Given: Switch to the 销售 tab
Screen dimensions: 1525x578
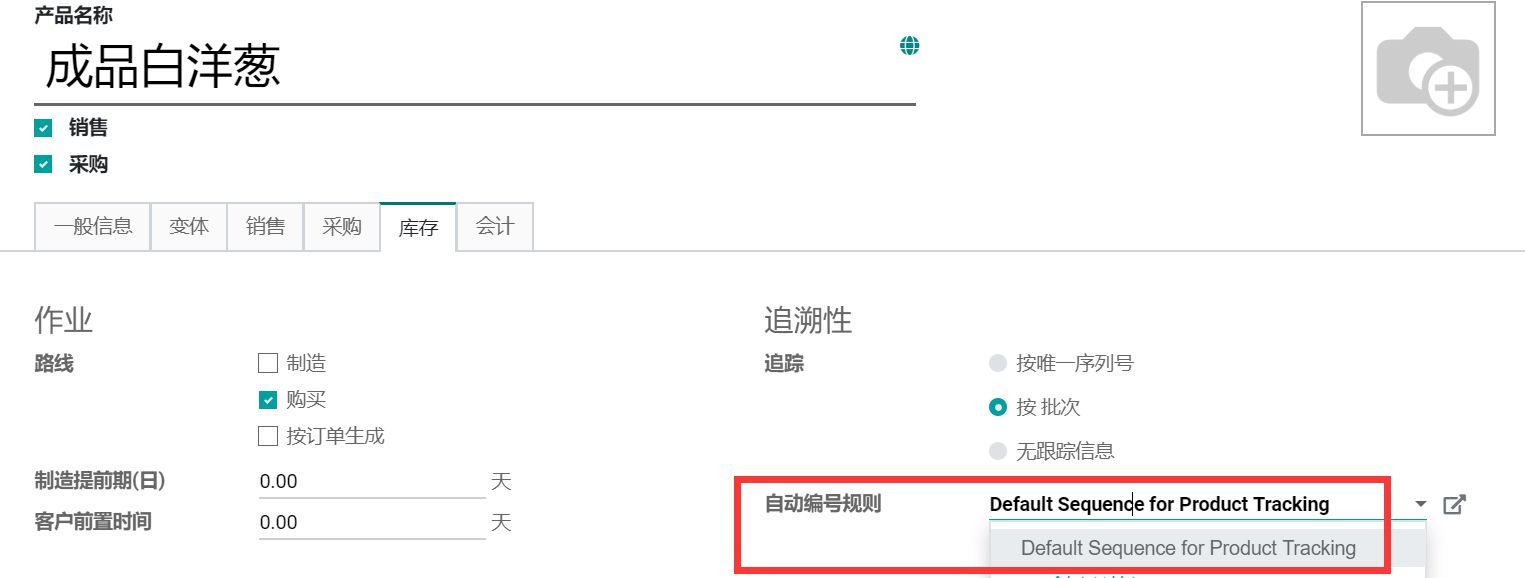Looking at the screenshot, I should pos(266,227).
